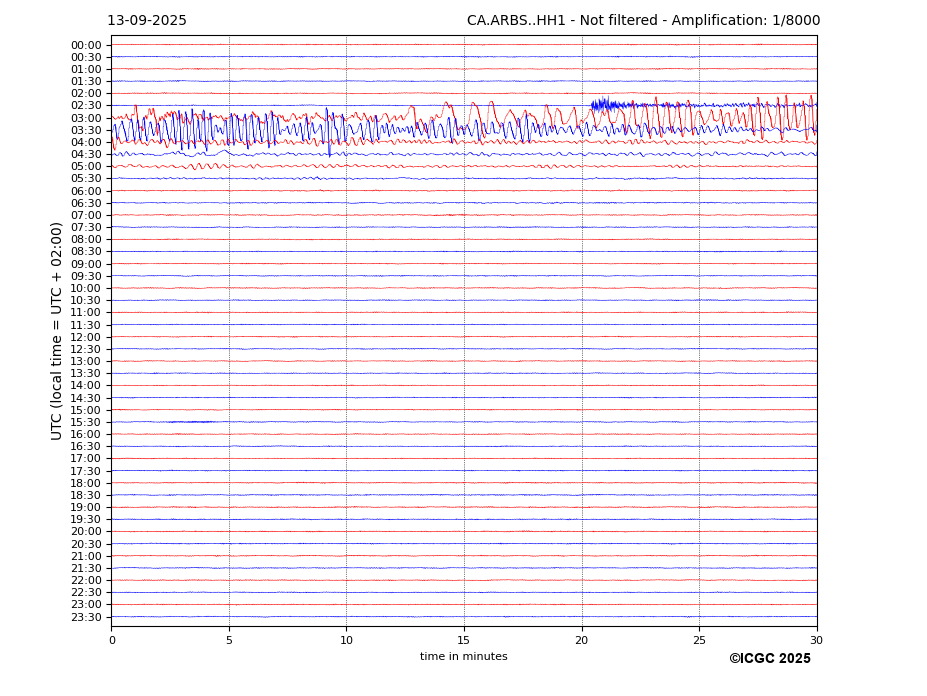This screenshot has width=927, height=696.
Task: Select the 18:00 time row label
Action: [x=86, y=484]
